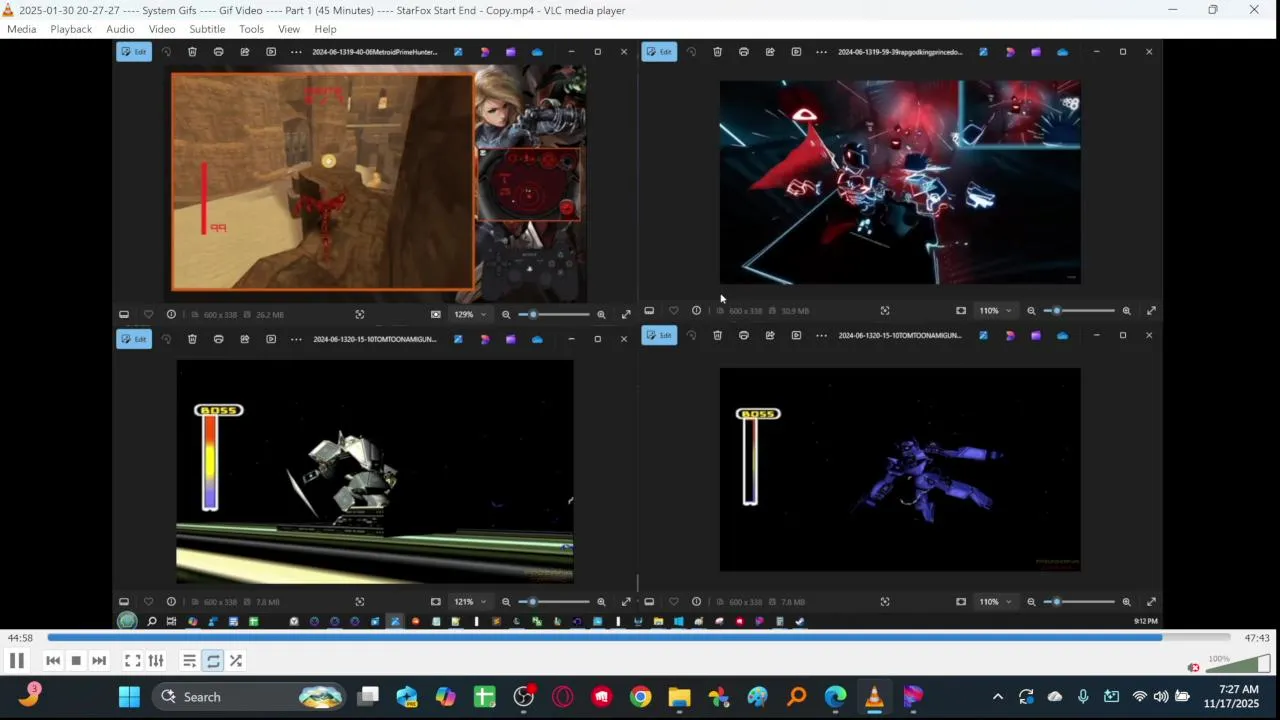
Task: Open the Subtitle menu
Action: [x=207, y=29]
